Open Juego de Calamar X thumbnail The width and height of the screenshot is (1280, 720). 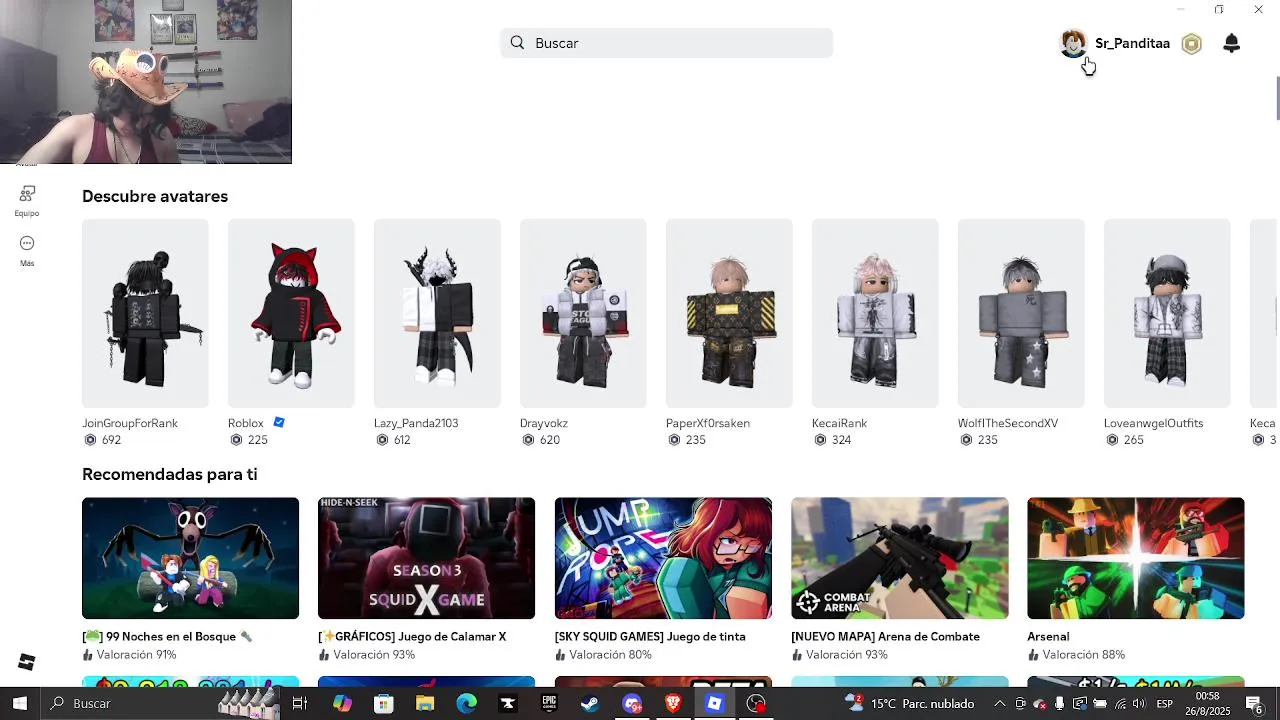[426, 558]
